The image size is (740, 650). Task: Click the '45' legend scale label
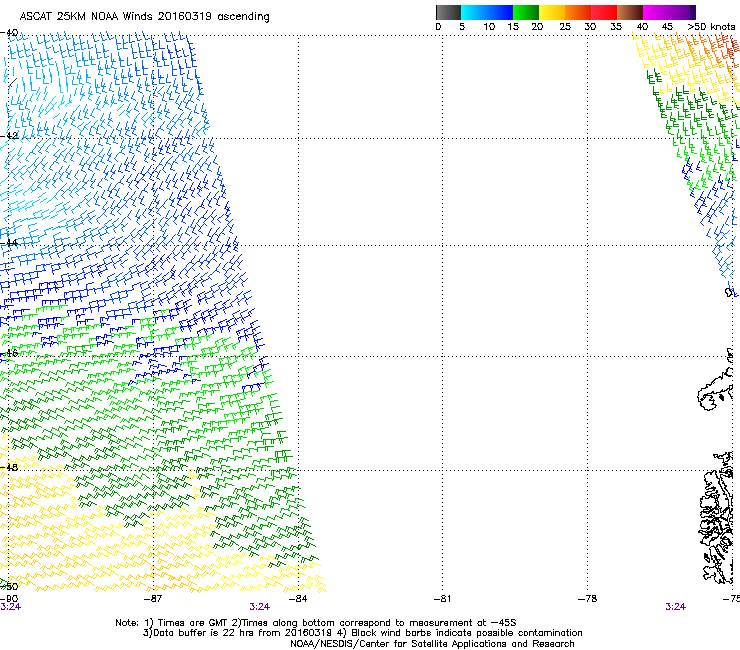pyautogui.click(x=667, y=26)
